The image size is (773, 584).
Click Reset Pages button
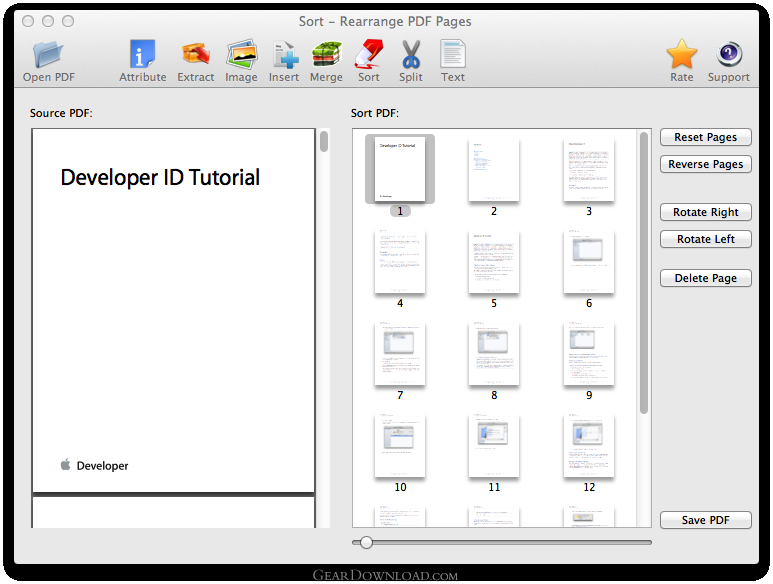pyautogui.click(x=705, y=137)
